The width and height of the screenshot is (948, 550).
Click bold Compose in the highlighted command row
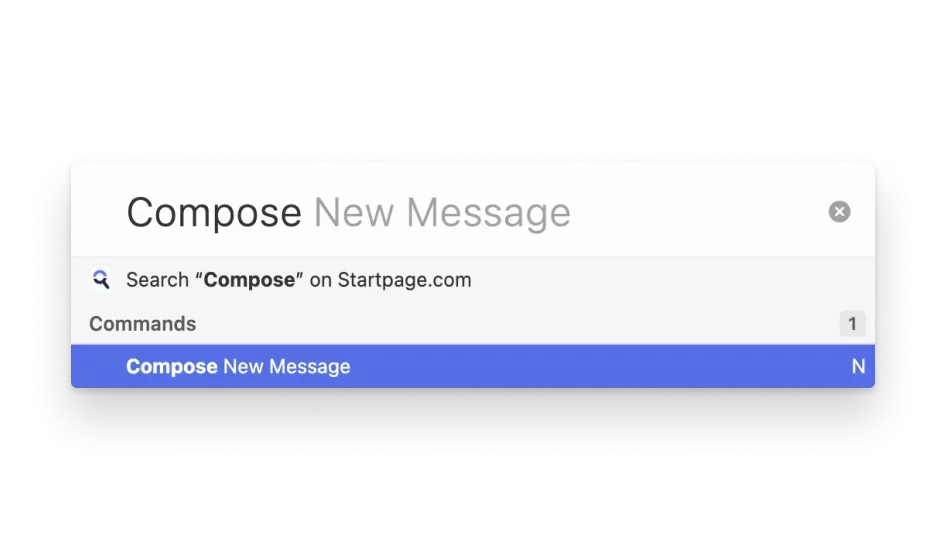172,367
